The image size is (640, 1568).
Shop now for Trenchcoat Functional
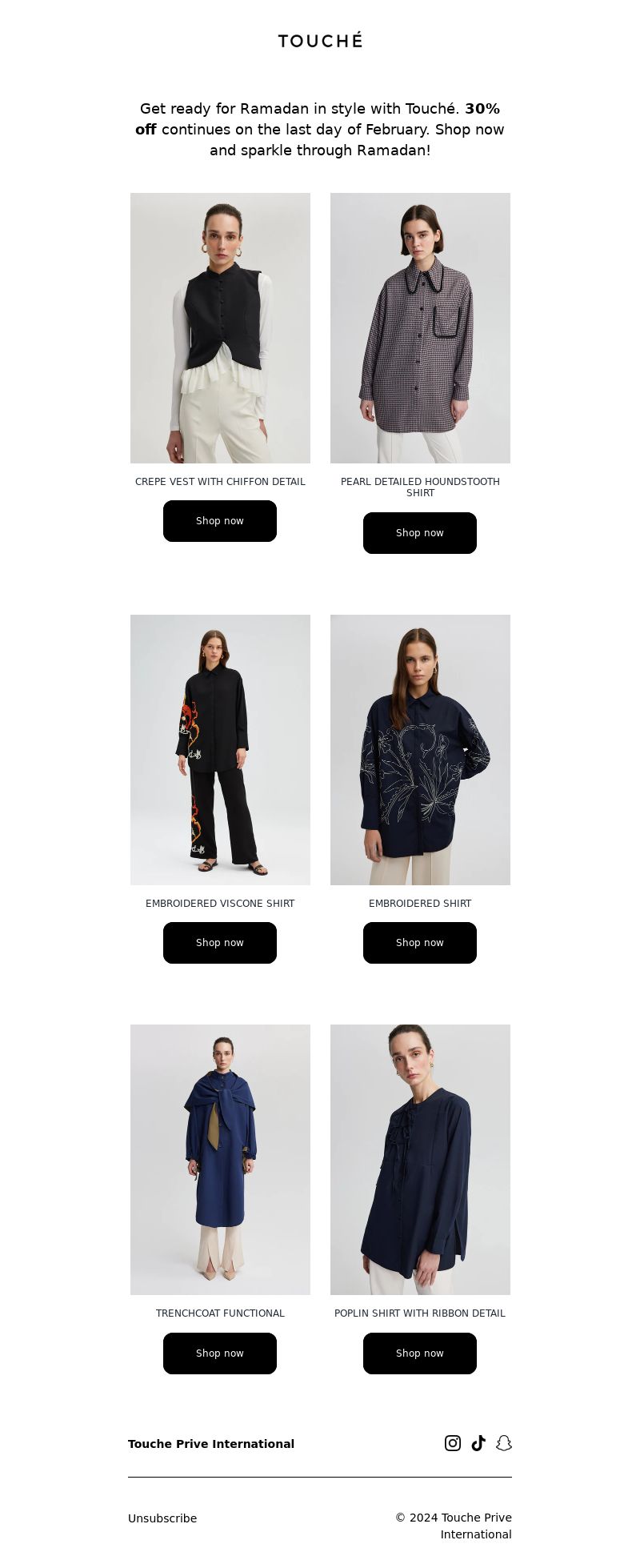(220, 1353)
